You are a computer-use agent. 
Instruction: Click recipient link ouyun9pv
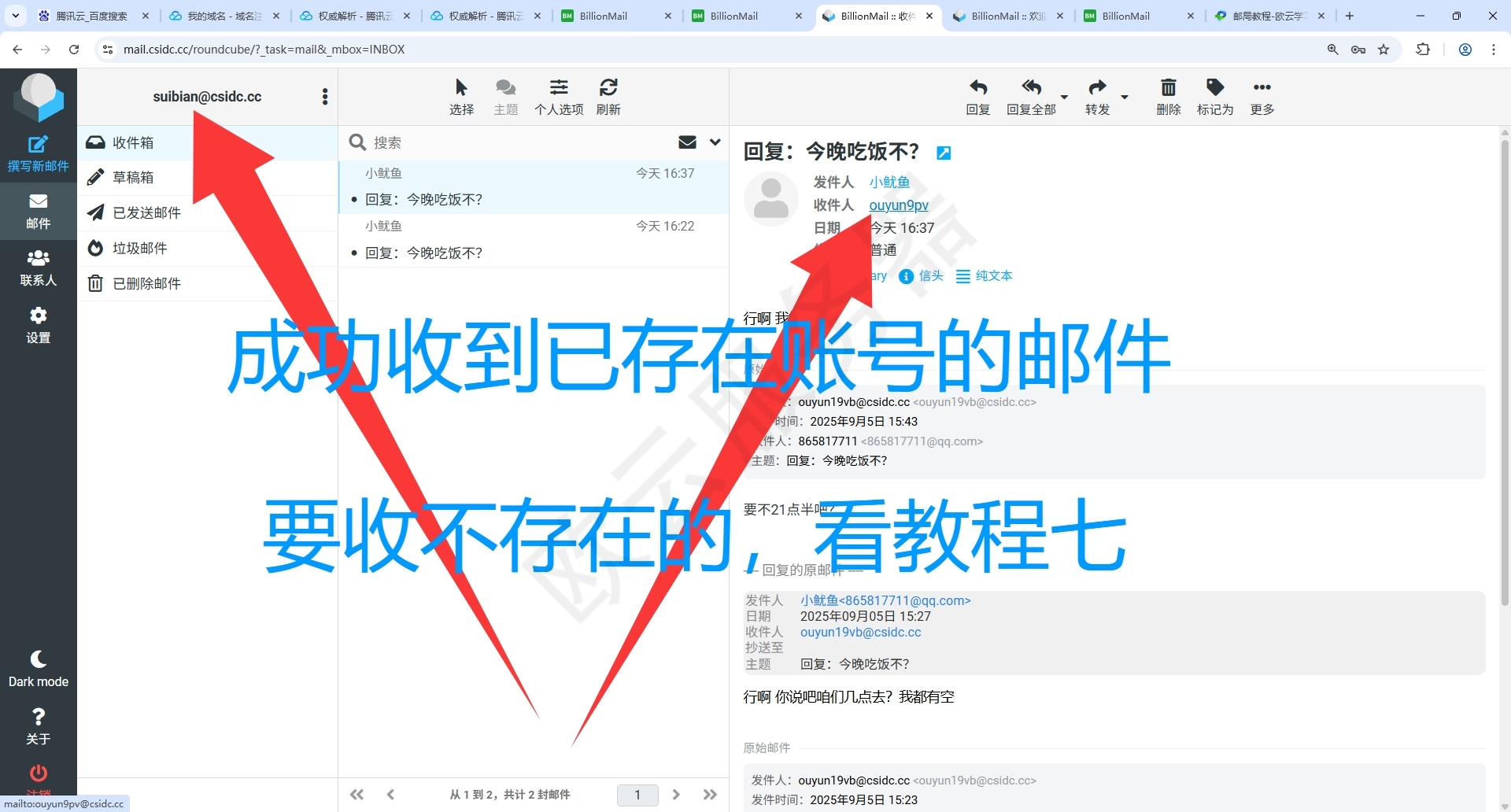[x=899, y=205]
